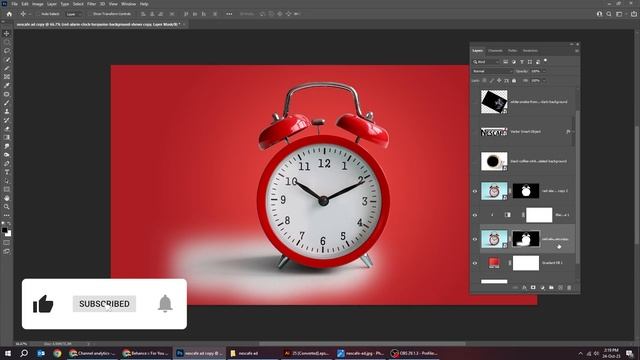Image resolution: width=640 pixels, height=360 pixels.
Task: Open the Windows Start button
Action: (x=7, y=353)
